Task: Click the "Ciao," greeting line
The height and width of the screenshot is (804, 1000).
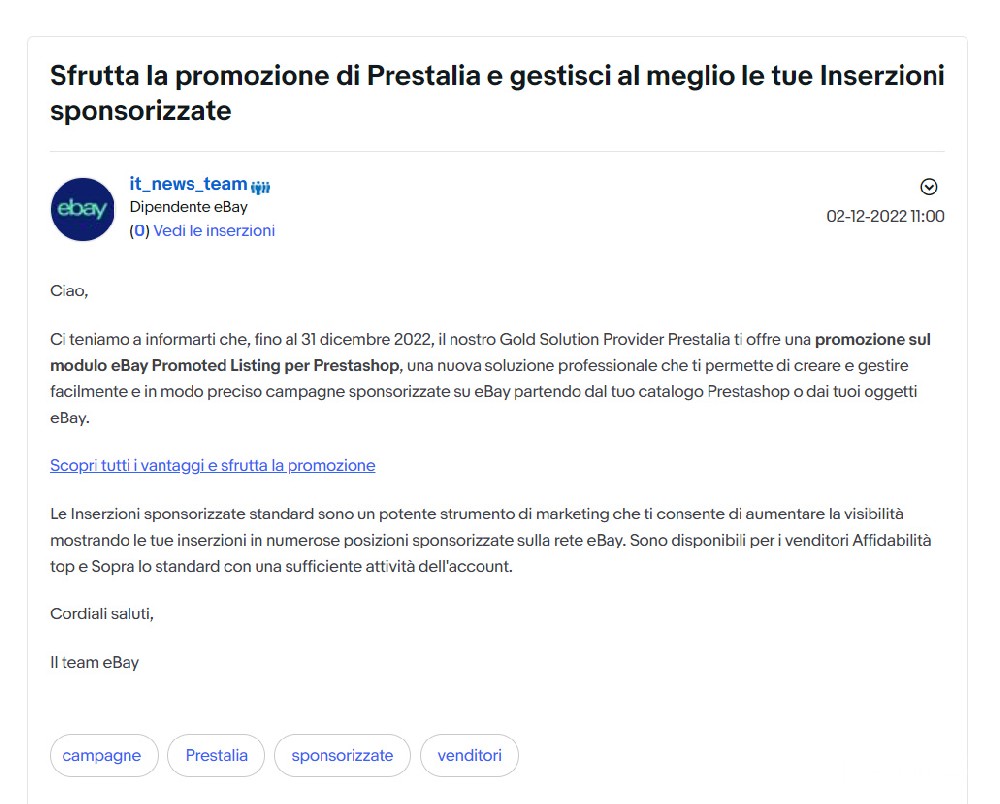Action: click(69, 291)
